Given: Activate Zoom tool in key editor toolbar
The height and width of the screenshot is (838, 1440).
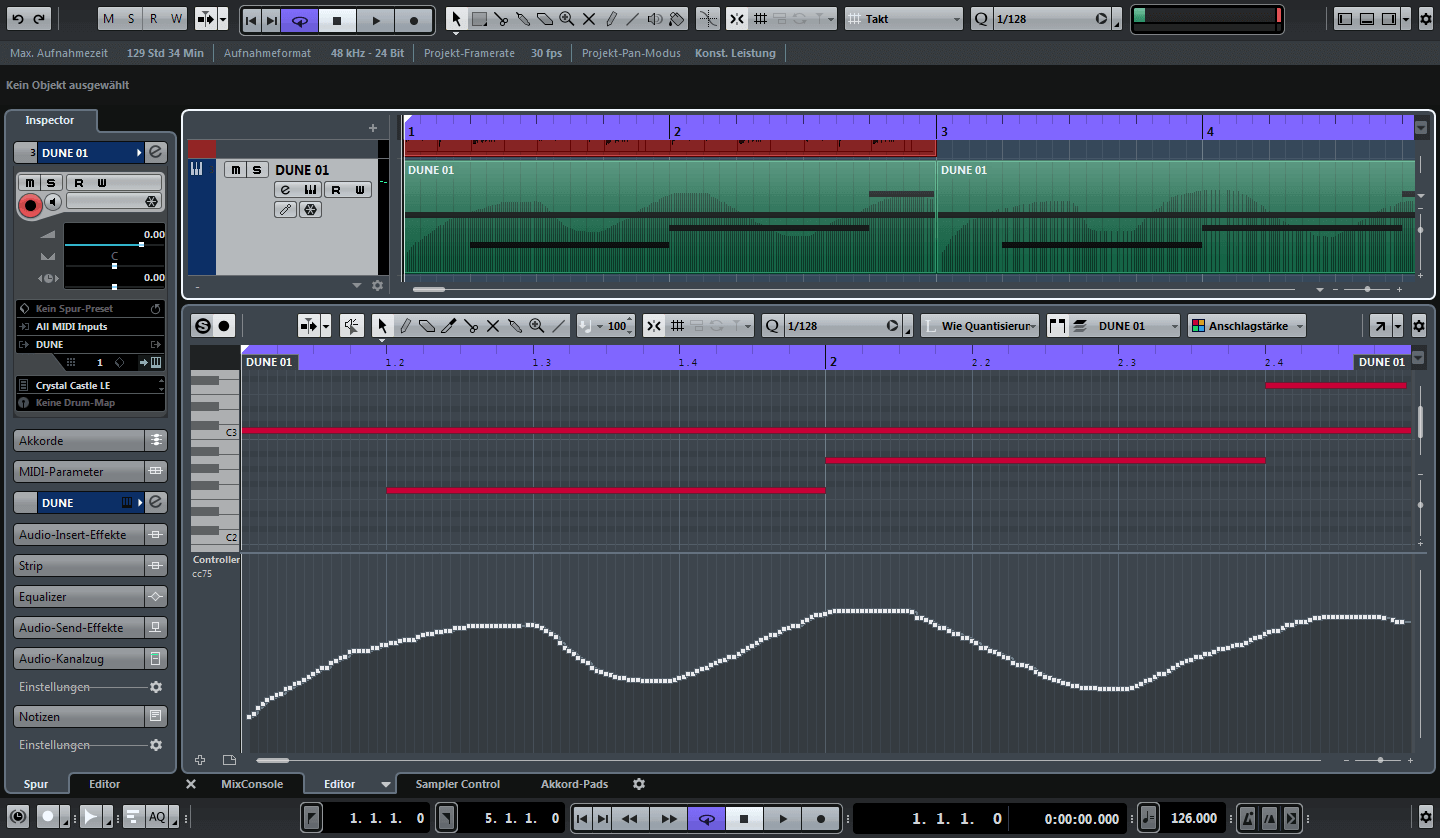Looking at the screenshot, I should [537, 326].
